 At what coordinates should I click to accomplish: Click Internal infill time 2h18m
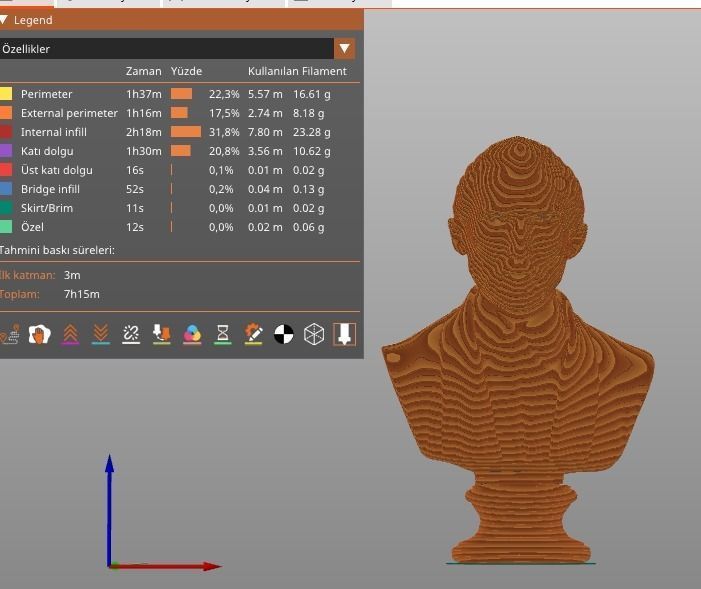pos(144,132)
